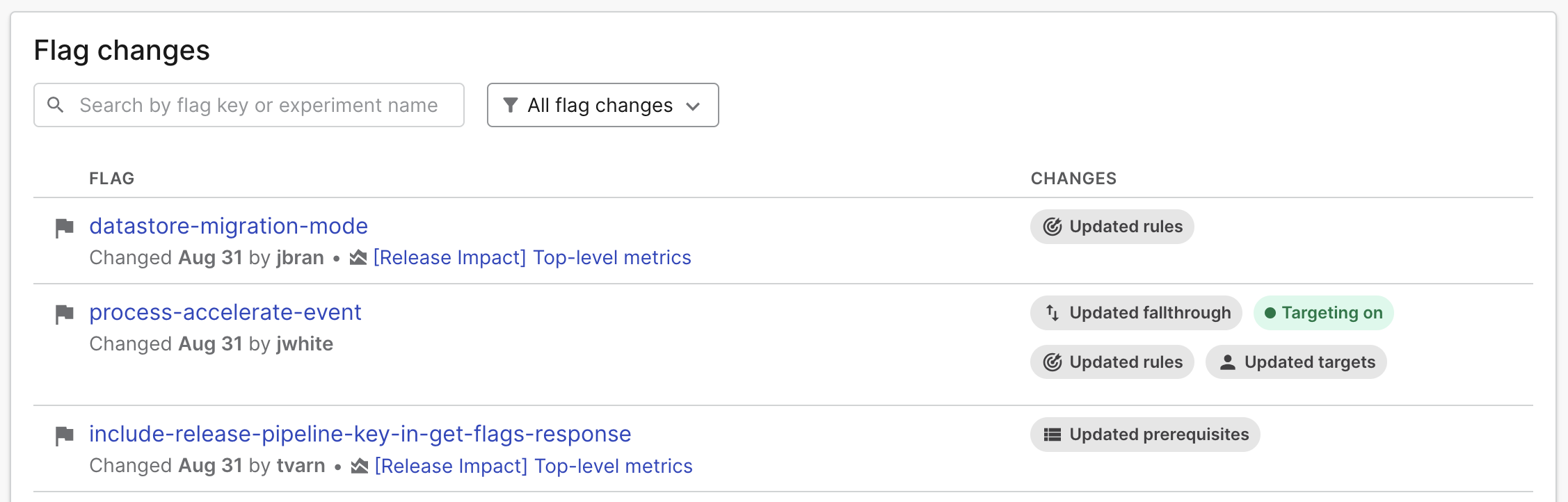Viewport: 1568px width, 502px height.
Task: Click the target icon on the first Updated rules badge
Action: tap(1052, 227)
